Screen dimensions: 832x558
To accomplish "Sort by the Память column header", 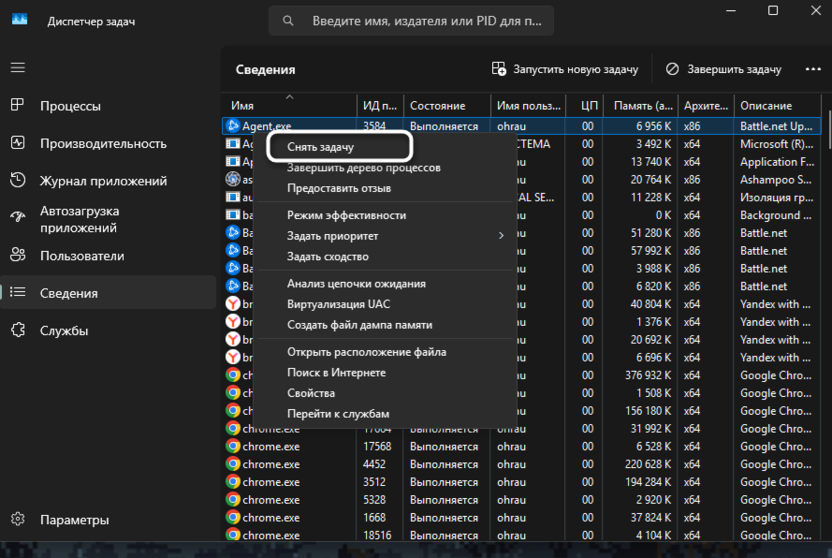I will (641, 106).
